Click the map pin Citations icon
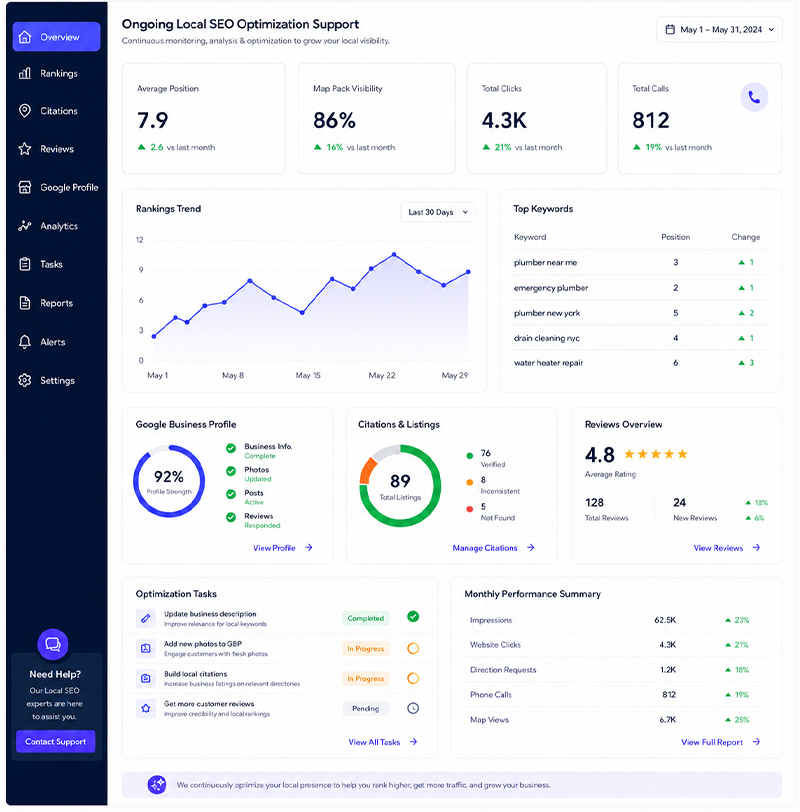The width and height of the screenshot is (800, 812). pos(24,111)
